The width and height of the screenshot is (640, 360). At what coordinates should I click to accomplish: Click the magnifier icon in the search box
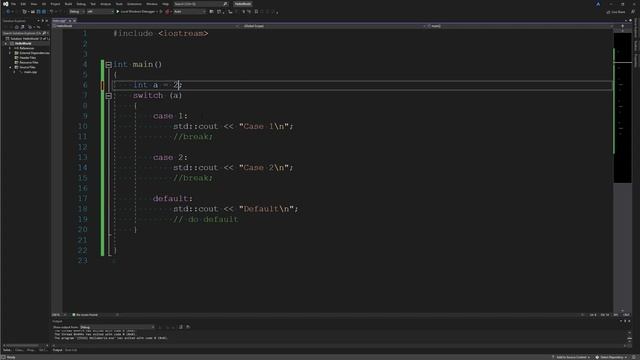[x=225, y=4]
